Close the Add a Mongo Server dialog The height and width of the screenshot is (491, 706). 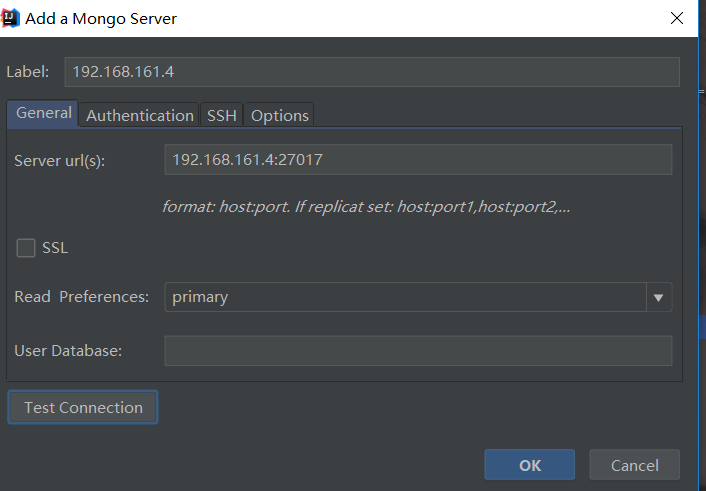[x=677, y=18]
